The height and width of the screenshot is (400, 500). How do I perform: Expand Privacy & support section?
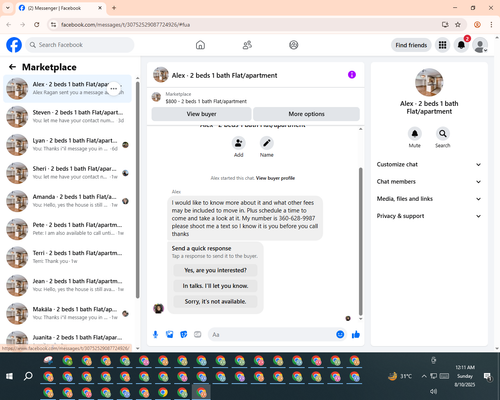pyautogui.click(x=429, y=216)
